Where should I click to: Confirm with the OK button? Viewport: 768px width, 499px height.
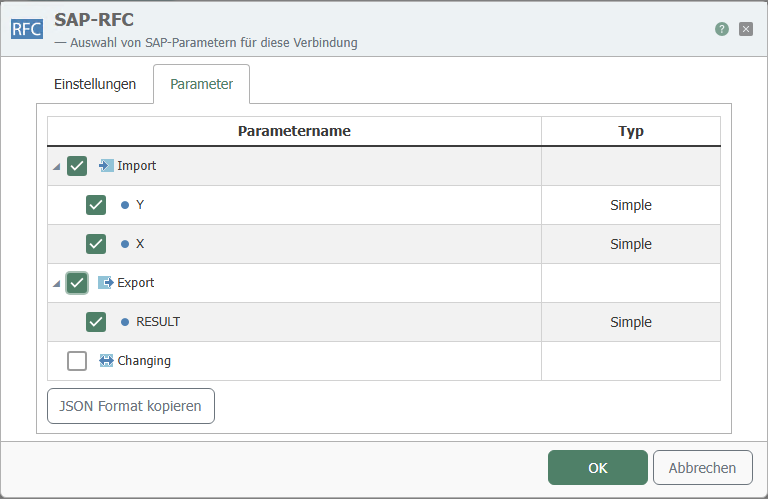tap(597, 467)
